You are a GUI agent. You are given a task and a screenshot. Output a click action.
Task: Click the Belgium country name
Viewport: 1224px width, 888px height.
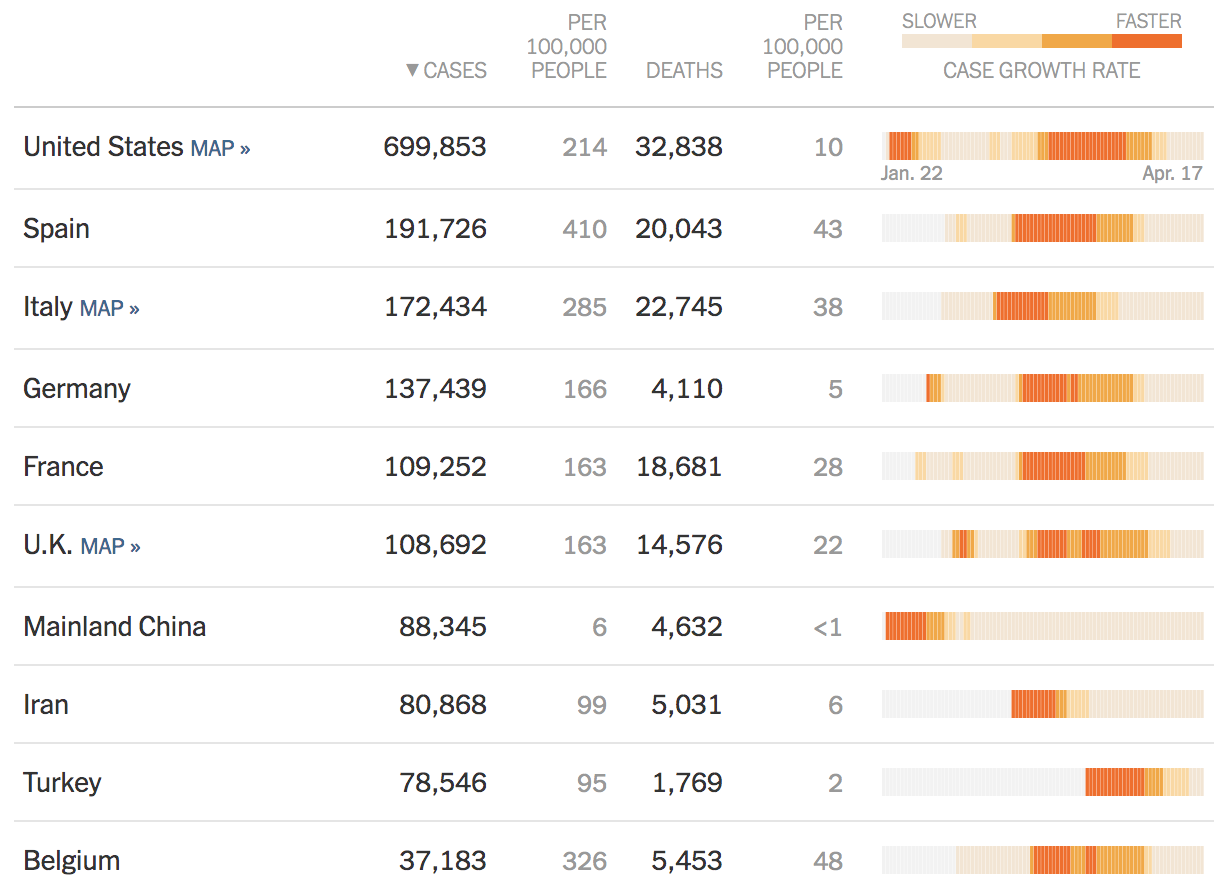[71, 860]
